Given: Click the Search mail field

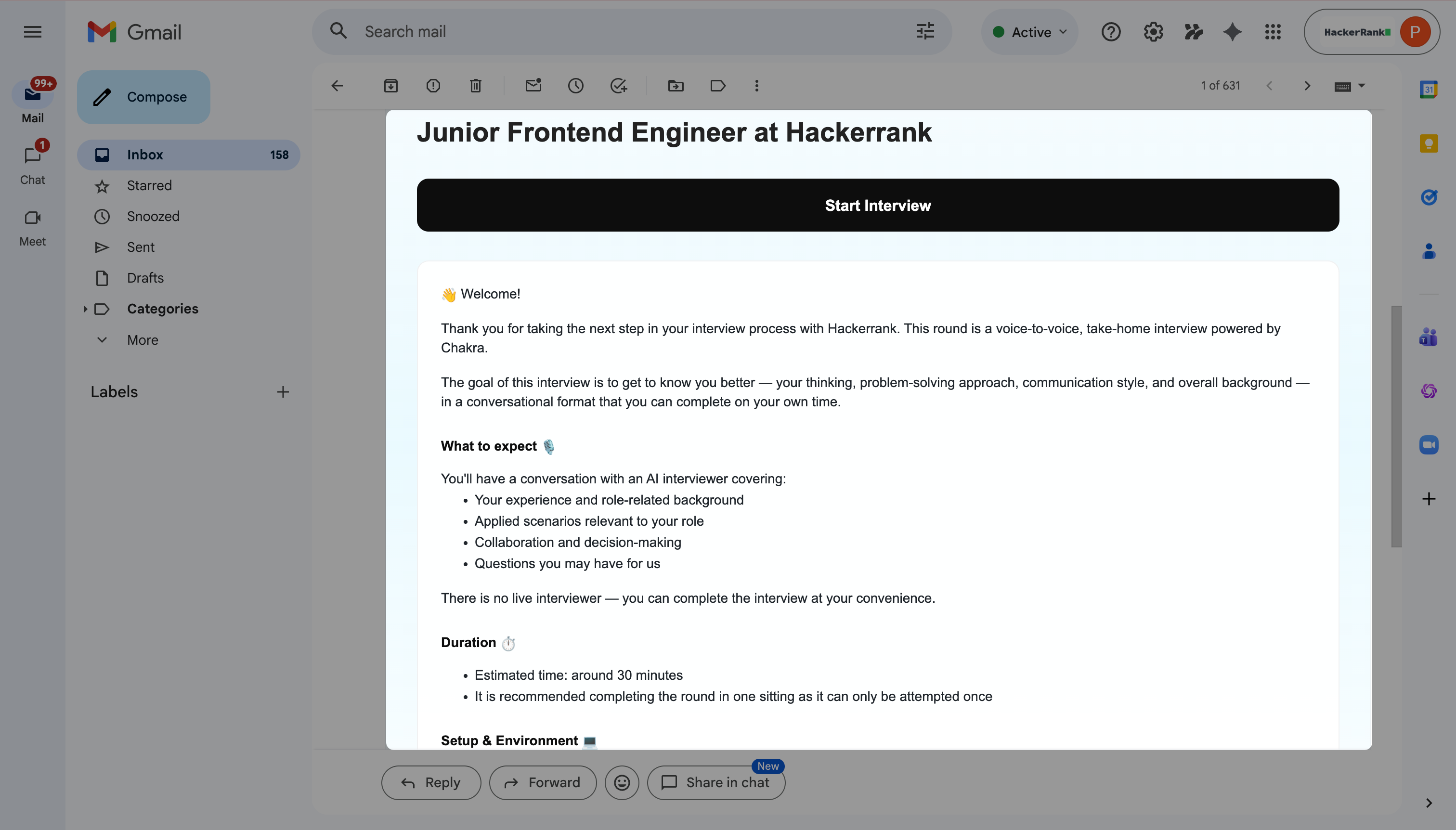Looking at the screenshot, I should coord(627,32).
